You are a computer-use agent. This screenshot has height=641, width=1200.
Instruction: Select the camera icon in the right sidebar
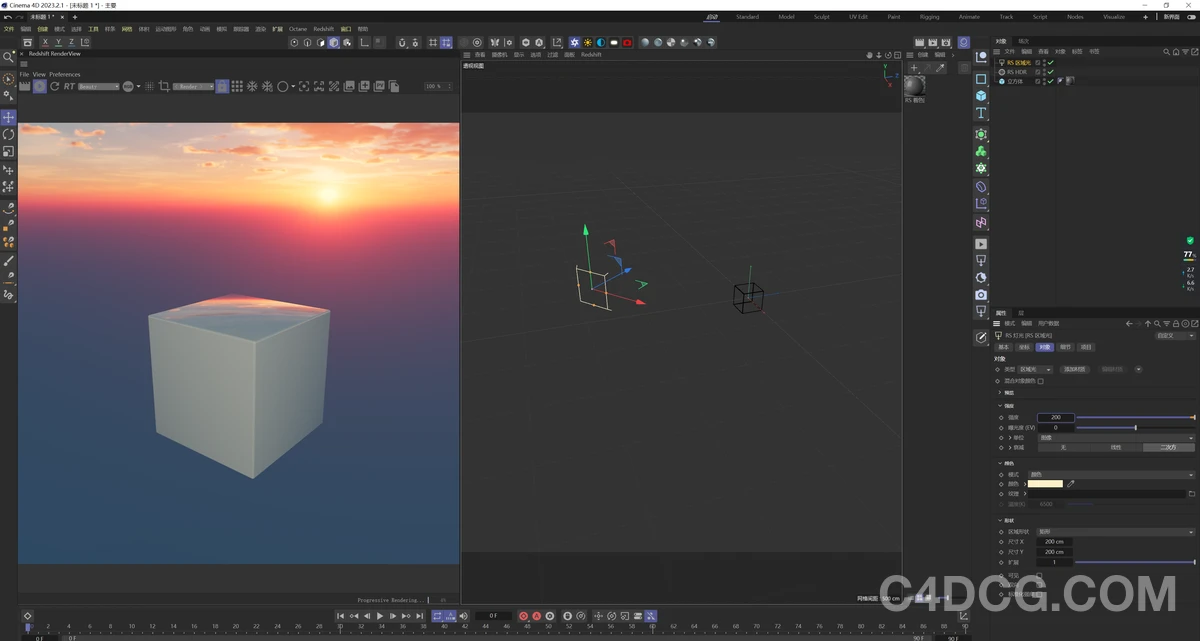981,295
